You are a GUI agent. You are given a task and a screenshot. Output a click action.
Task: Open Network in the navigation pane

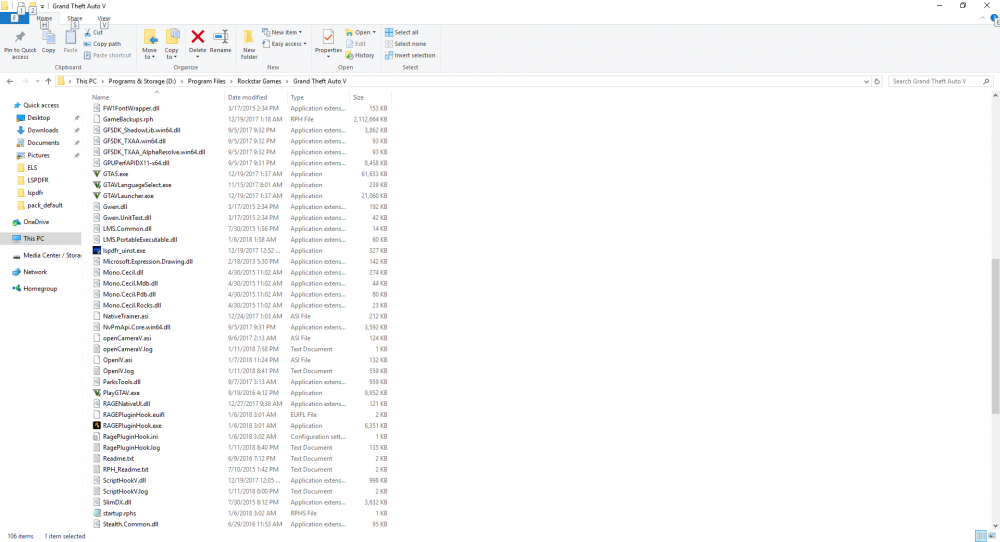point(35,272)
